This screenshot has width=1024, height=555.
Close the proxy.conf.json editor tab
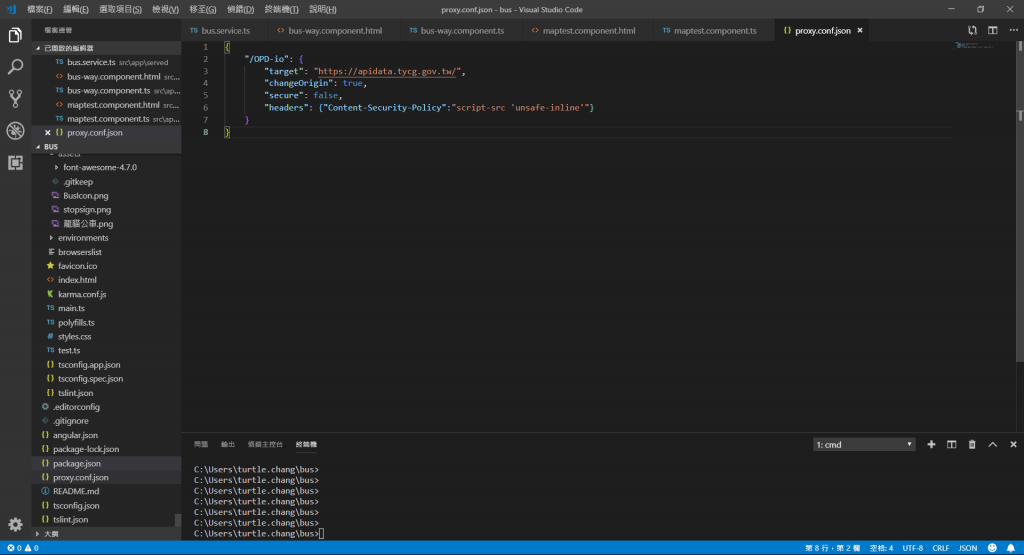click(860, 30)
